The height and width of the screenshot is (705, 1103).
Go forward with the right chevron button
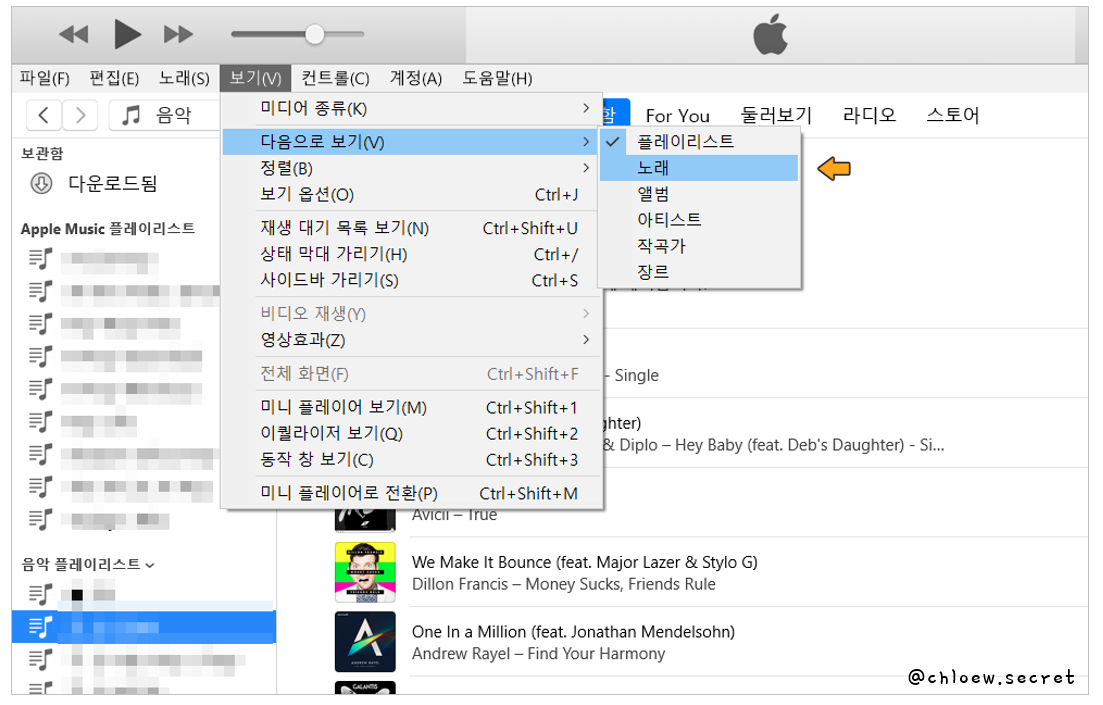[x=79, y=115]
